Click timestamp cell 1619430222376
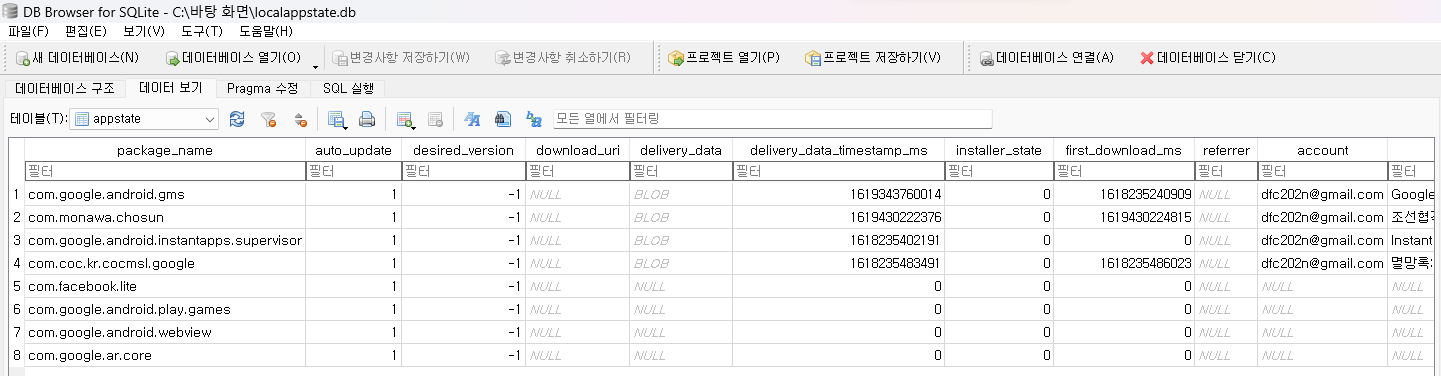The width and height of the screenshot is (1441, 376). (838, 217)
